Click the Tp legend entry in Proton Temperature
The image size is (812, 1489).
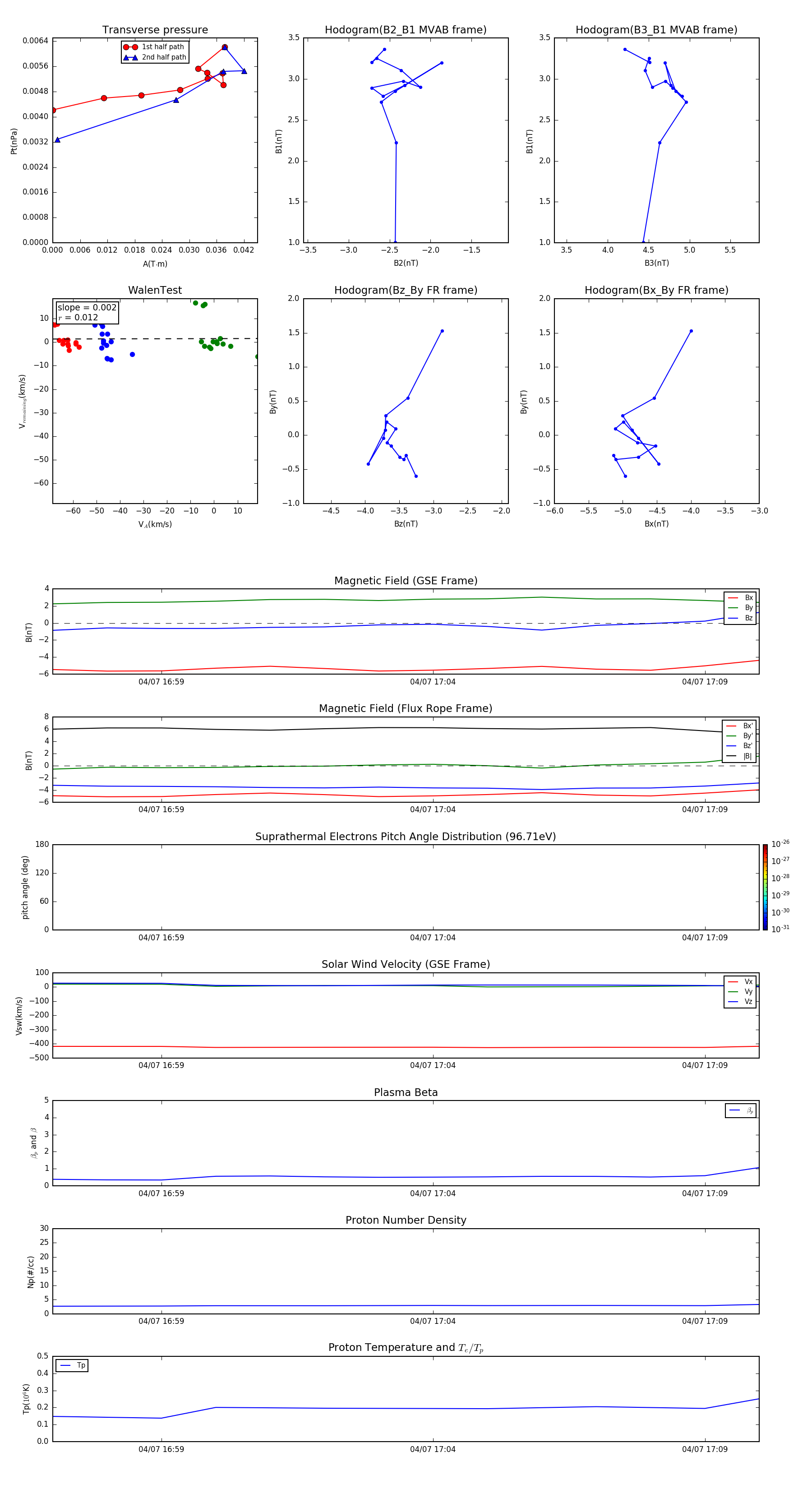[x=72, y=1365]
